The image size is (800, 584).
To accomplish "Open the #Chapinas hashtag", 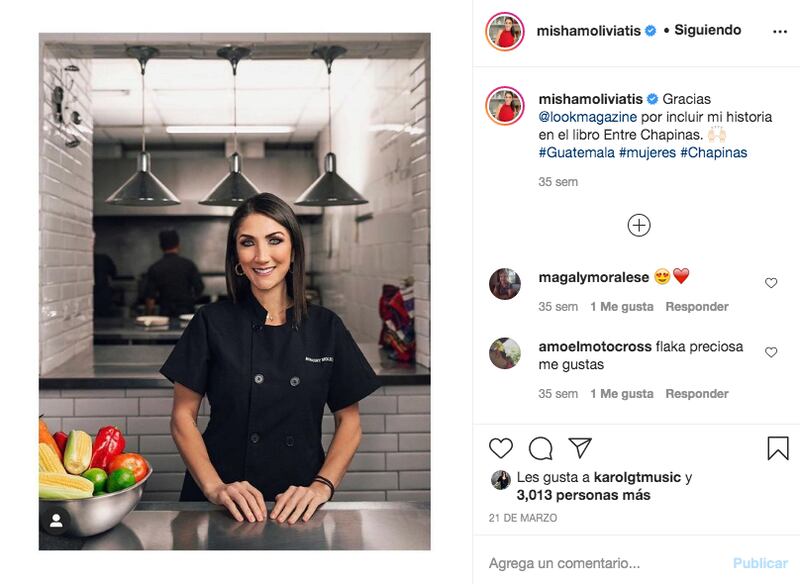I will tap(714, 153).
